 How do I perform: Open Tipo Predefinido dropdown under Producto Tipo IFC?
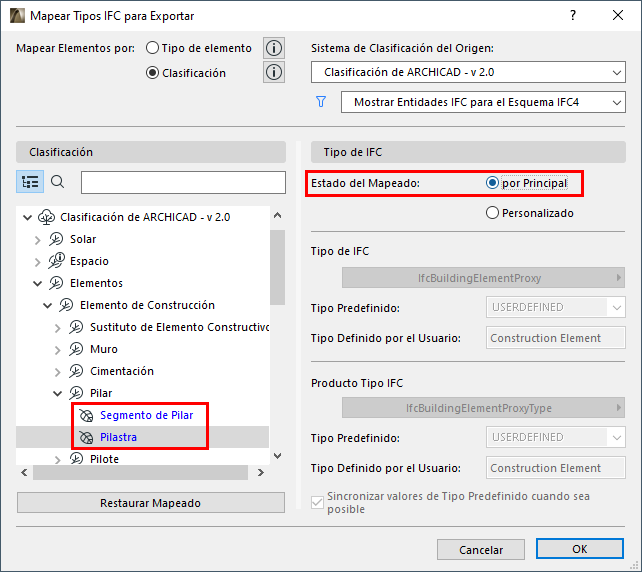click(556, 437)
